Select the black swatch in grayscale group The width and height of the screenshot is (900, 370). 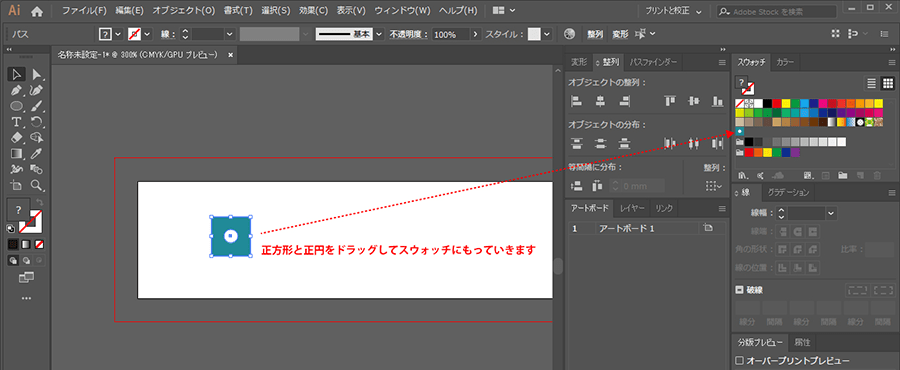click(x=749, y=142)
